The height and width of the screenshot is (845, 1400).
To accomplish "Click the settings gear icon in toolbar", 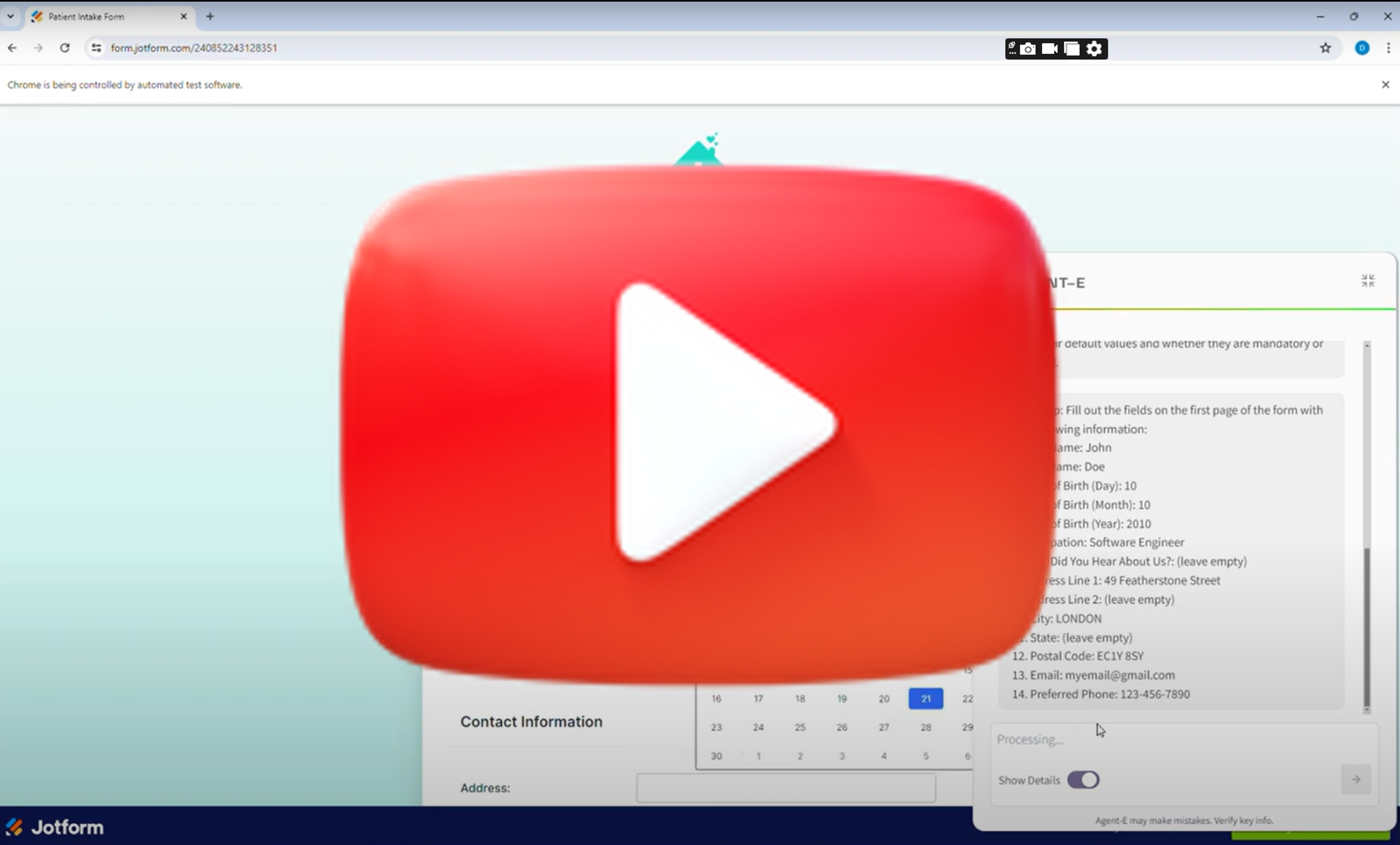I will (1096, 48).
